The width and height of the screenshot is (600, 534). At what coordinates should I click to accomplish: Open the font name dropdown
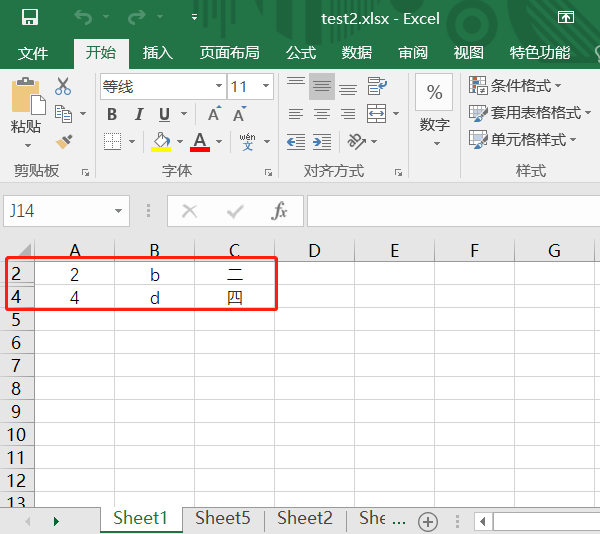[x=218, y=87]
